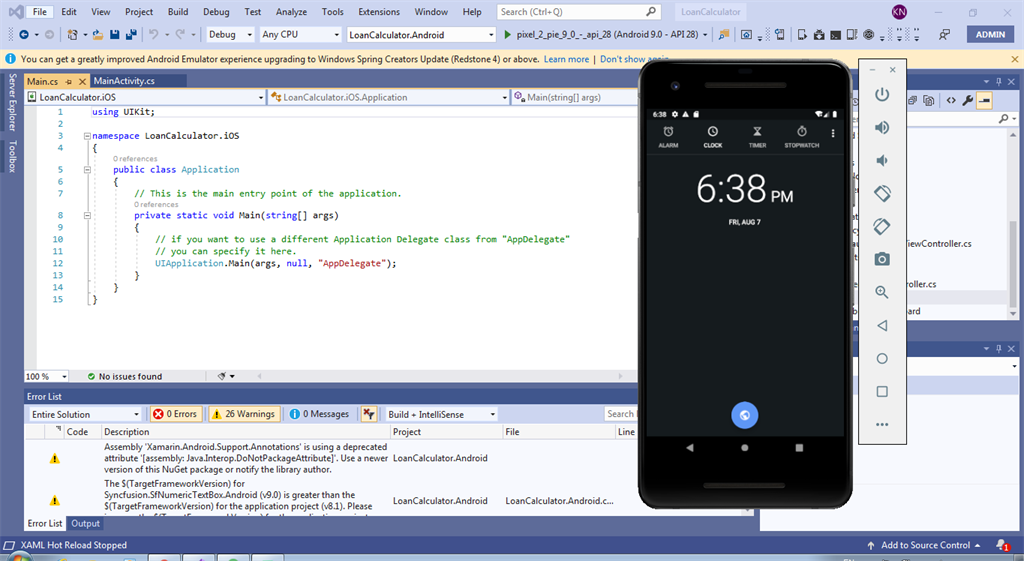Collapse Main(string[] args) method block
This screenshot has height=561, width=1024.
tap(87, 216)
